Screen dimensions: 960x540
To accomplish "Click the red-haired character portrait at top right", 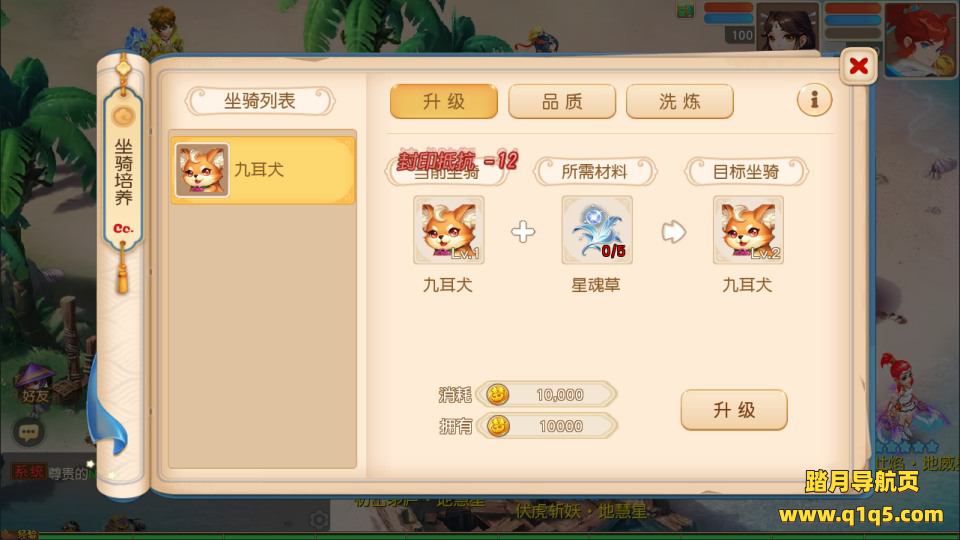I will (x=919, y=39).
